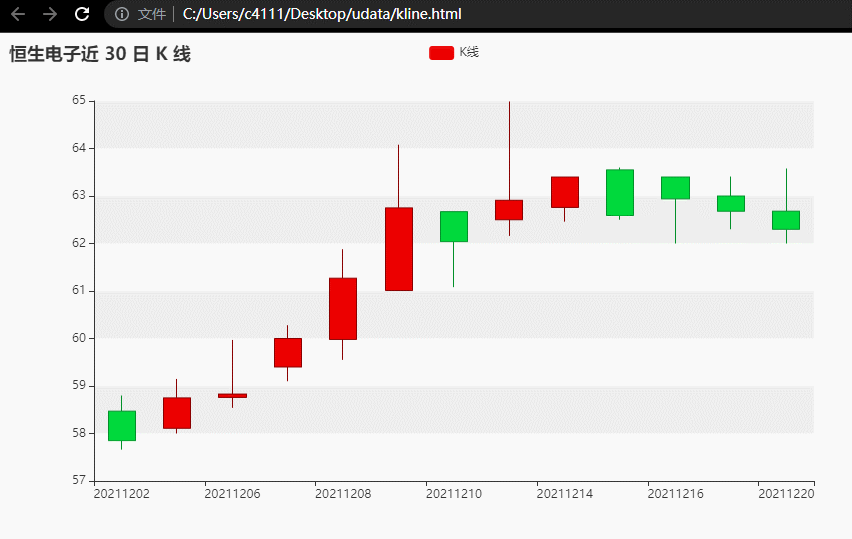Click the y-axis value 63
Image resolution: width=852 pixels, height=539 pixels.
tap(79, 195)
